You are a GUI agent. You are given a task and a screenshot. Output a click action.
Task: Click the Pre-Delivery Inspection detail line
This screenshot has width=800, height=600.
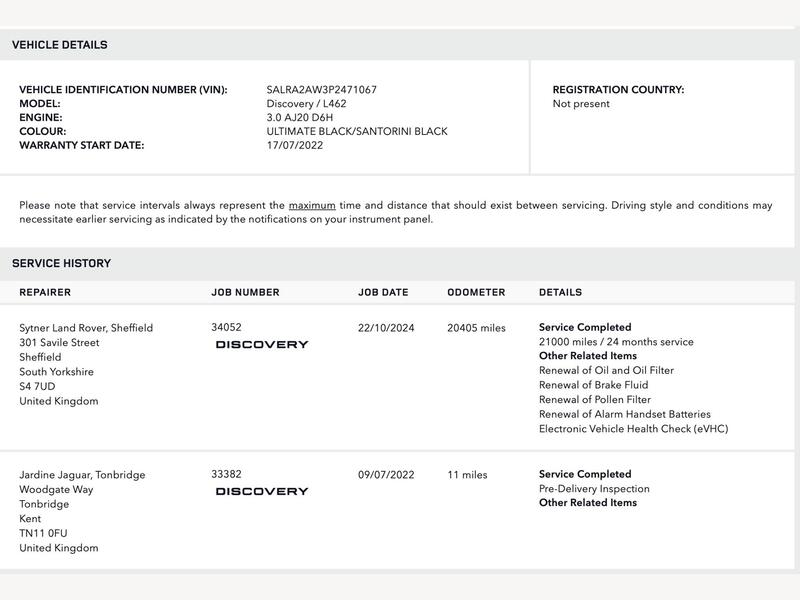pos(594,489)
